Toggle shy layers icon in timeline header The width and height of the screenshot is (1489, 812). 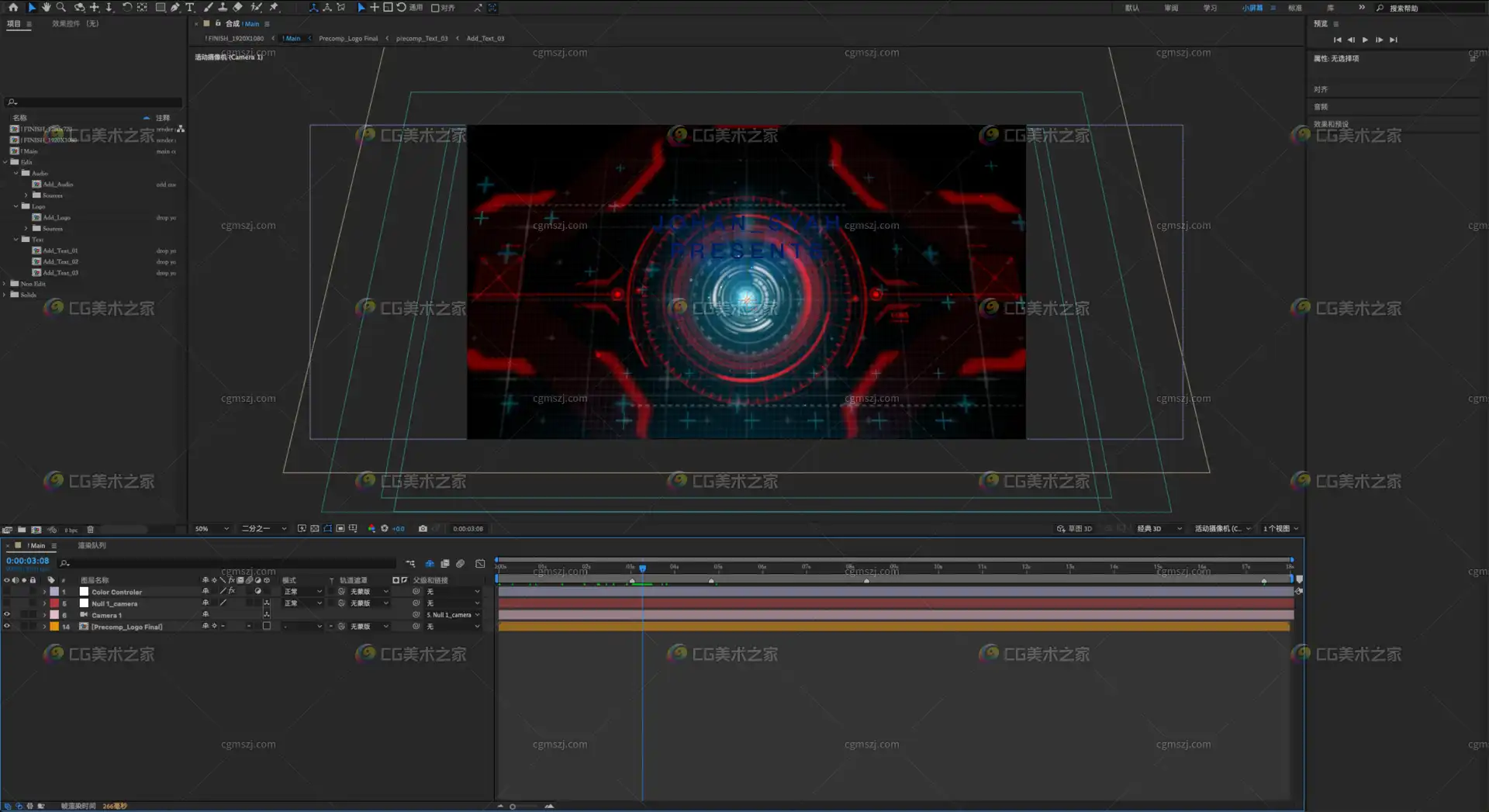430,564
